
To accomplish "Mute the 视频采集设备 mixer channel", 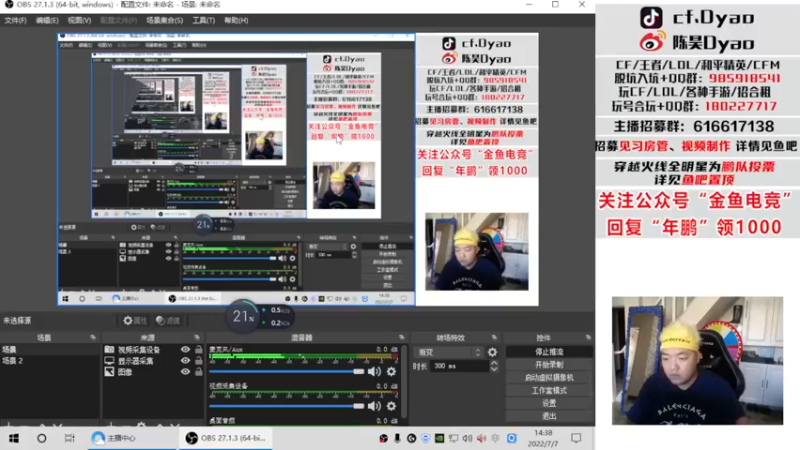I will [x=374, y=406].
